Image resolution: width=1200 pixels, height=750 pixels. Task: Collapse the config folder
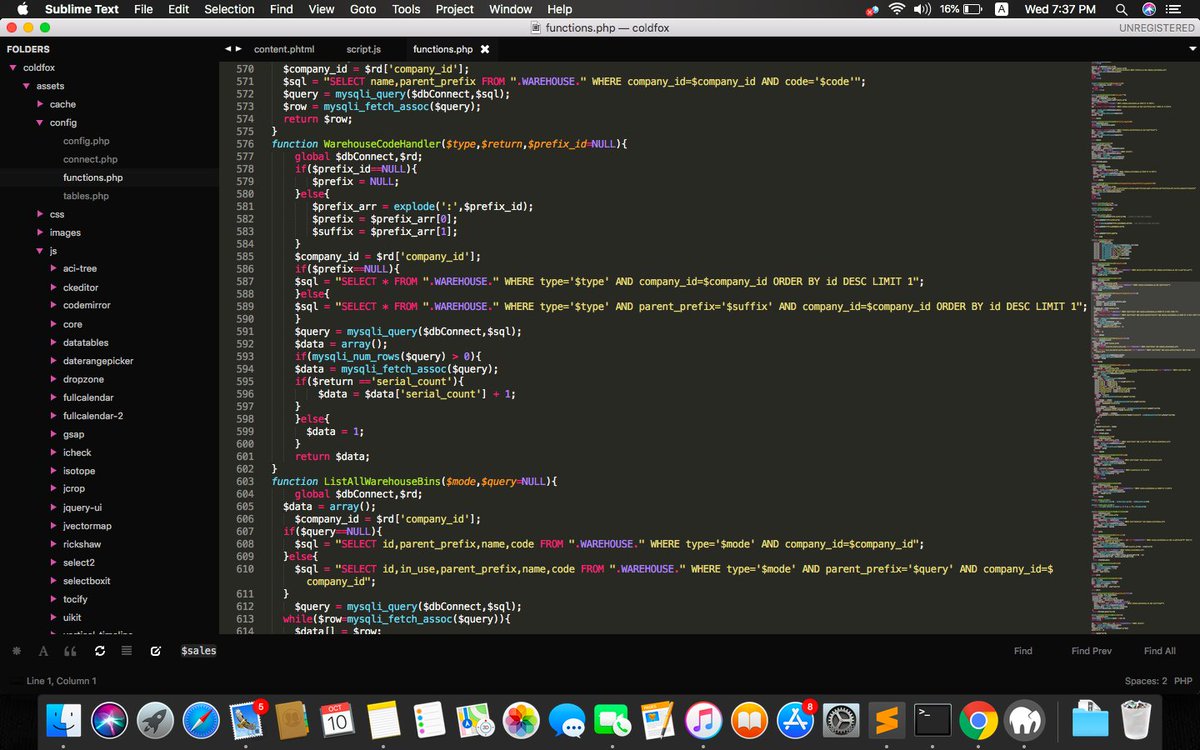click(x=40, y=123)
